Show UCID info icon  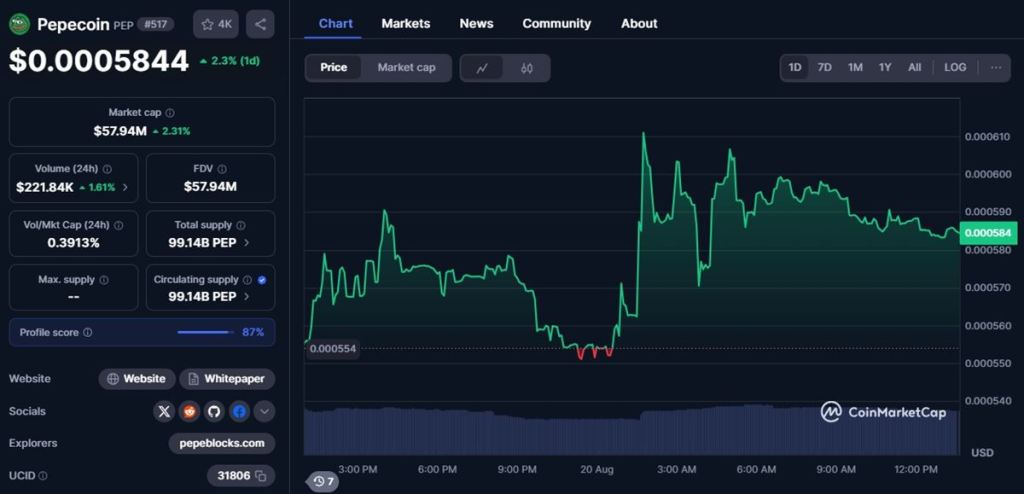pos(43,476)
